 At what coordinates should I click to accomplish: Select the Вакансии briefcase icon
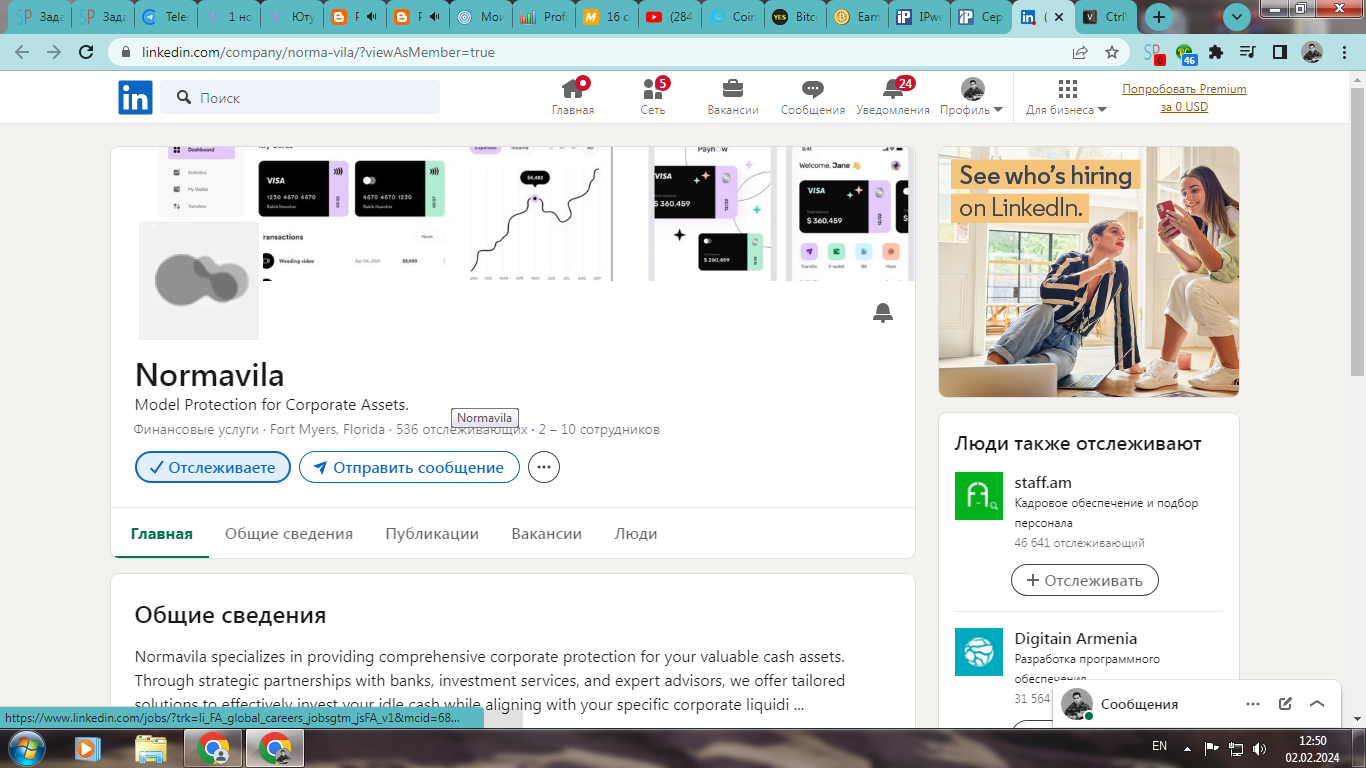(x=732, y=90)
